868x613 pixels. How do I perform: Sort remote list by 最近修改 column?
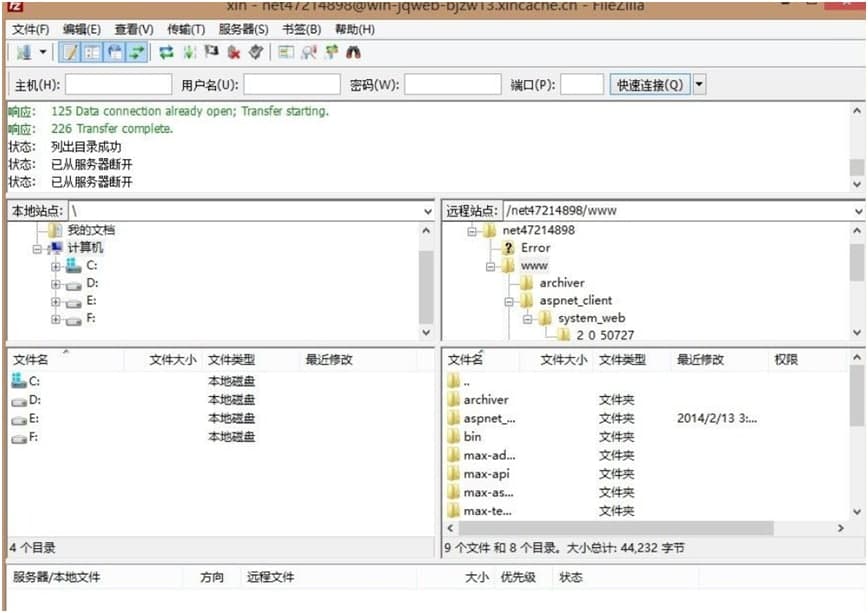(x=700, y=360)
